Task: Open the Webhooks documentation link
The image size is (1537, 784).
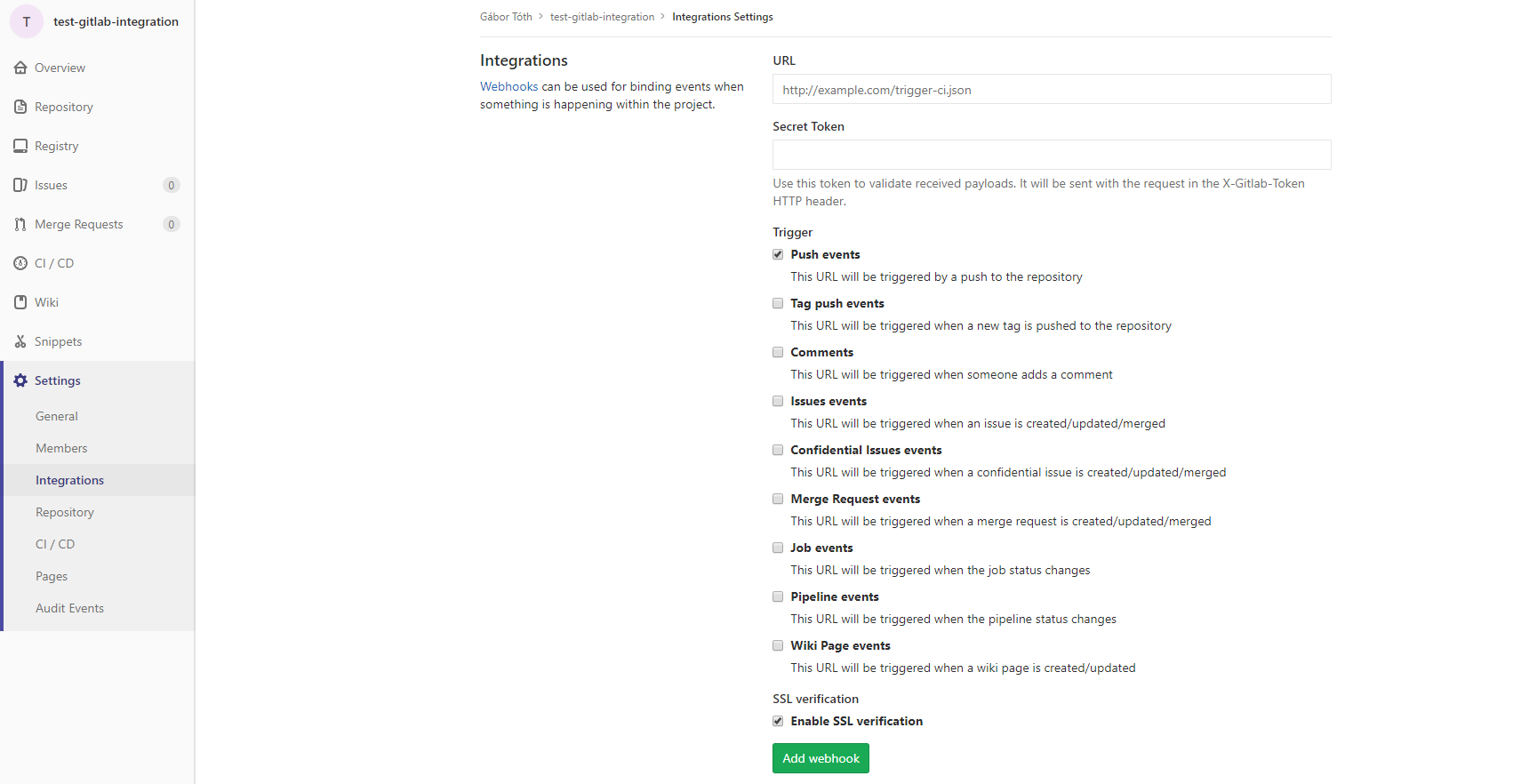Action: pyautogui.click(x=508, y=86)
